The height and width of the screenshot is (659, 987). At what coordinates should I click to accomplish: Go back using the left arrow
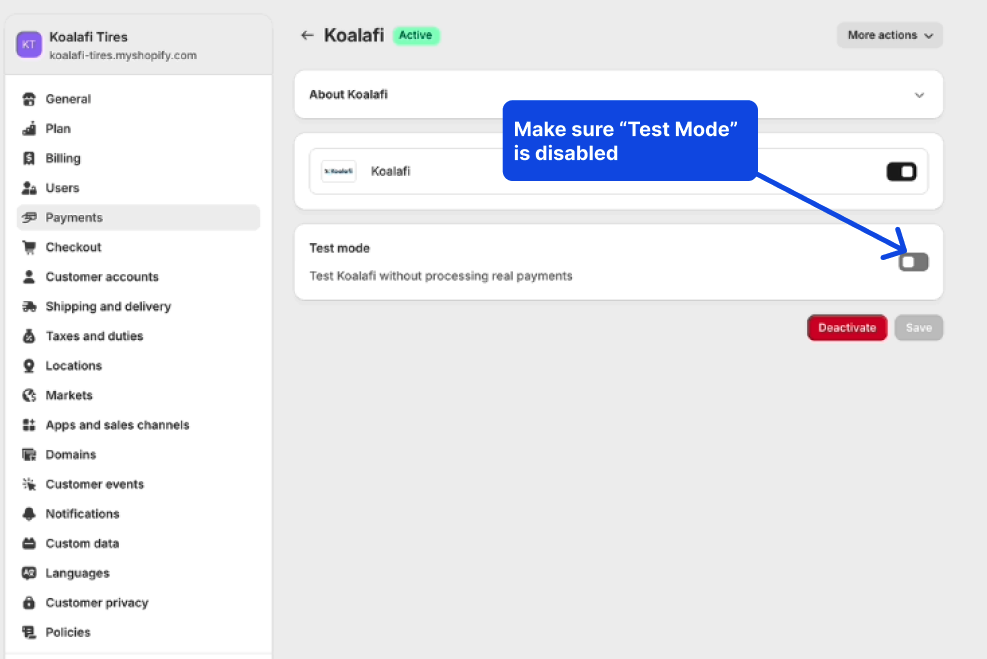[x=307, y=35]
